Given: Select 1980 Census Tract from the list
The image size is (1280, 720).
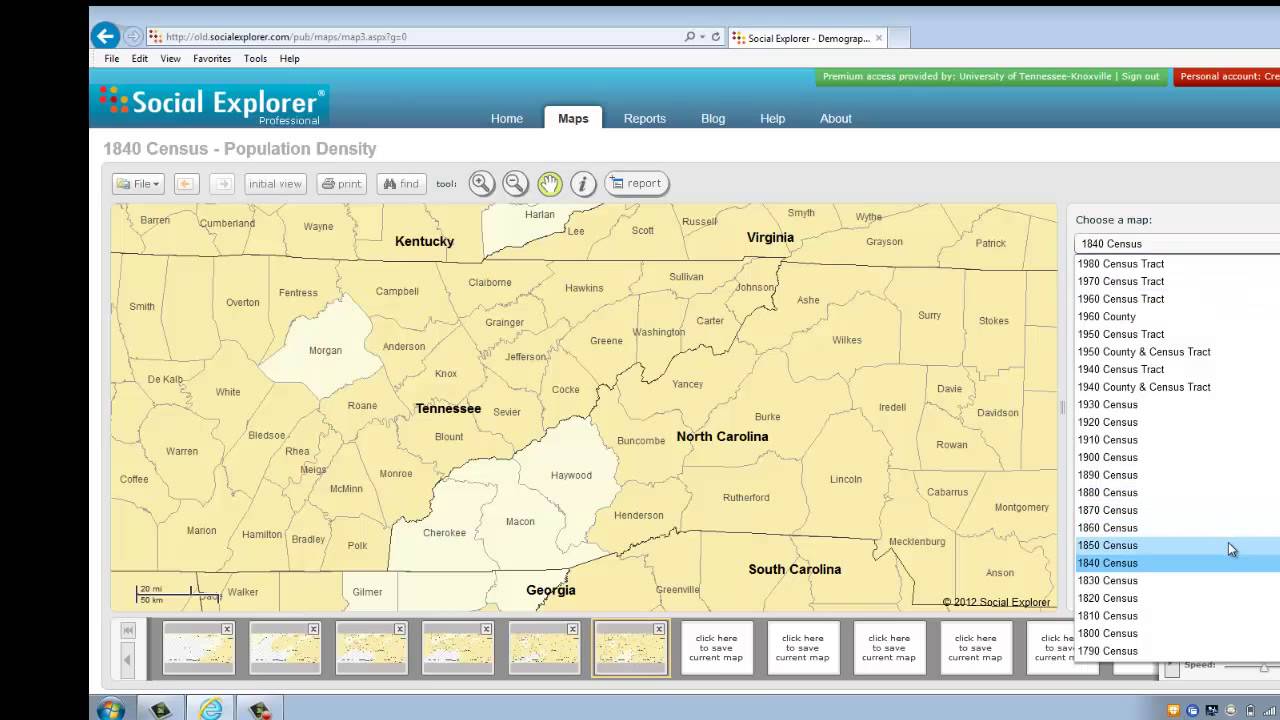Looking at the screenshot, I should (x=1178, y=264).
